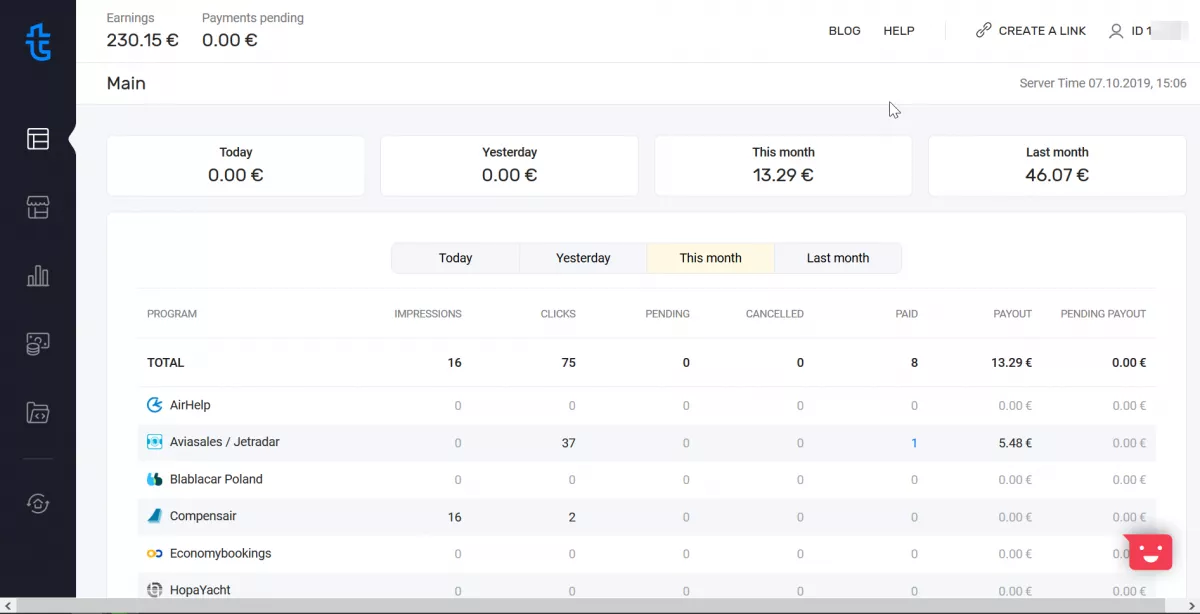
Task: Click Aviasales clicks value 37
Action: coord(568,443)
